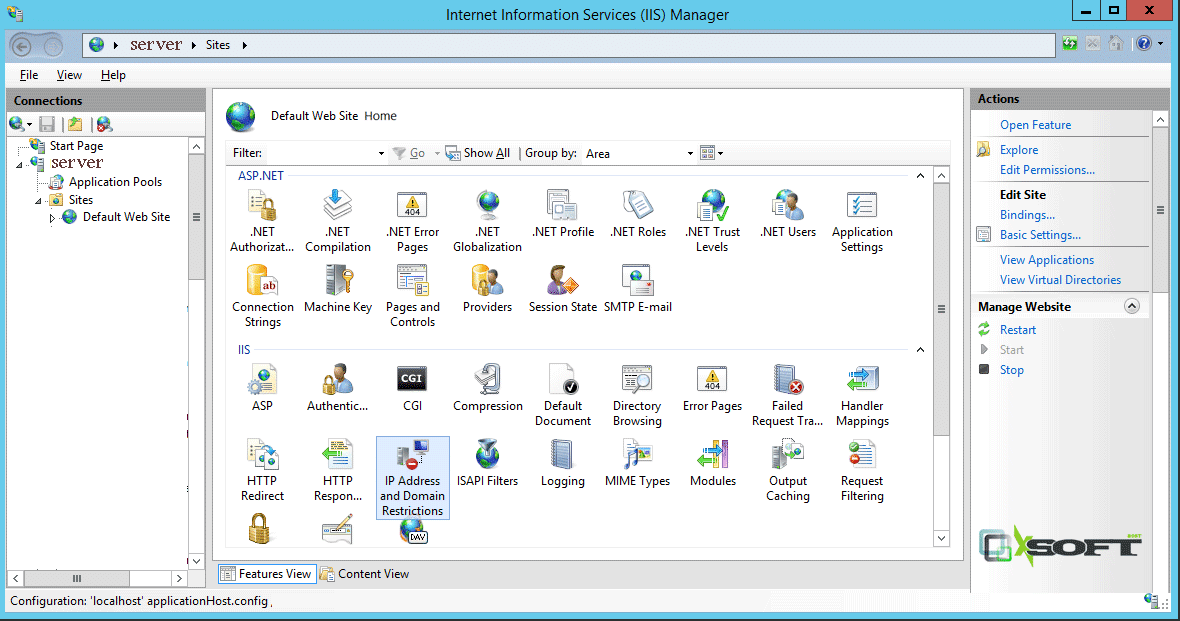1180x621 pixels.
Task: Collapse the Sites tree node
Action: pyautogui.click(x=38, y=201)
